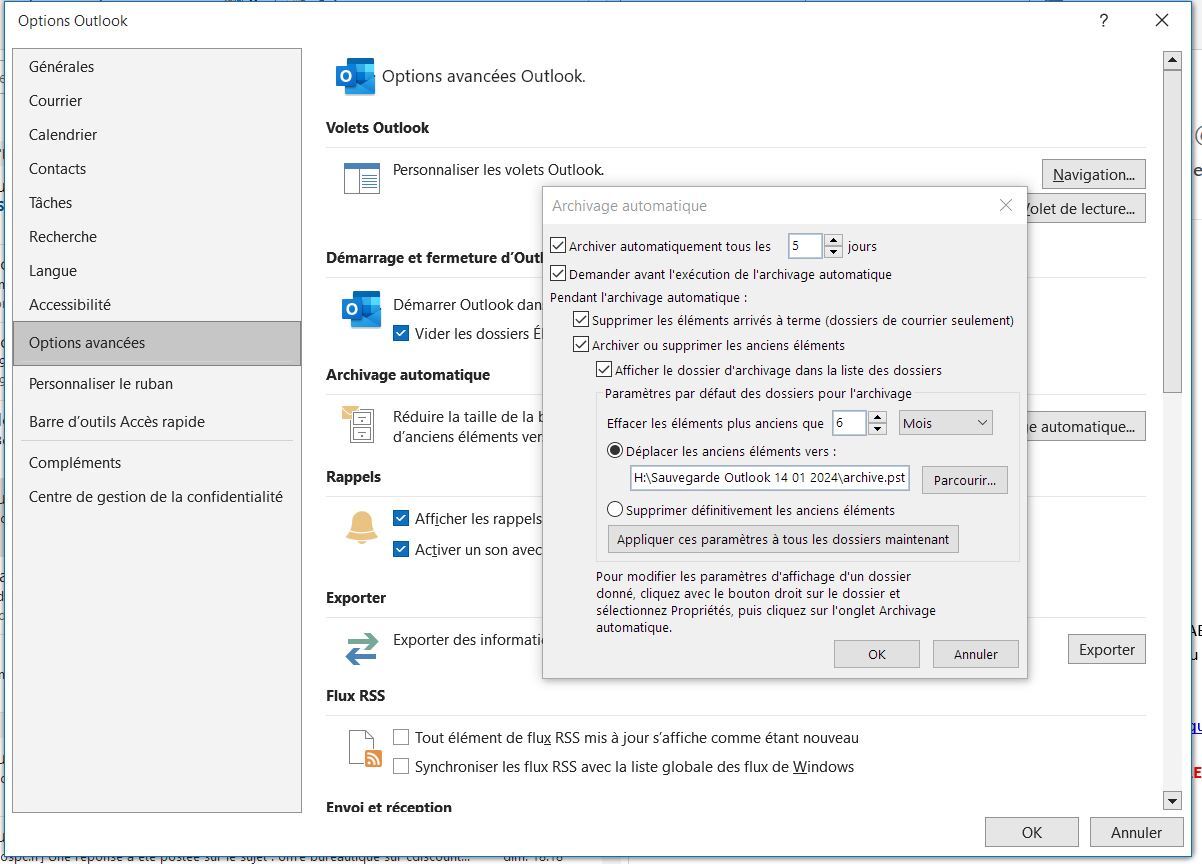Screen dimensions: 1202x864
Task: Toggle Archiver automatiquement tous les checkbox
Action: pyautogui.click(x=558, y=245)
